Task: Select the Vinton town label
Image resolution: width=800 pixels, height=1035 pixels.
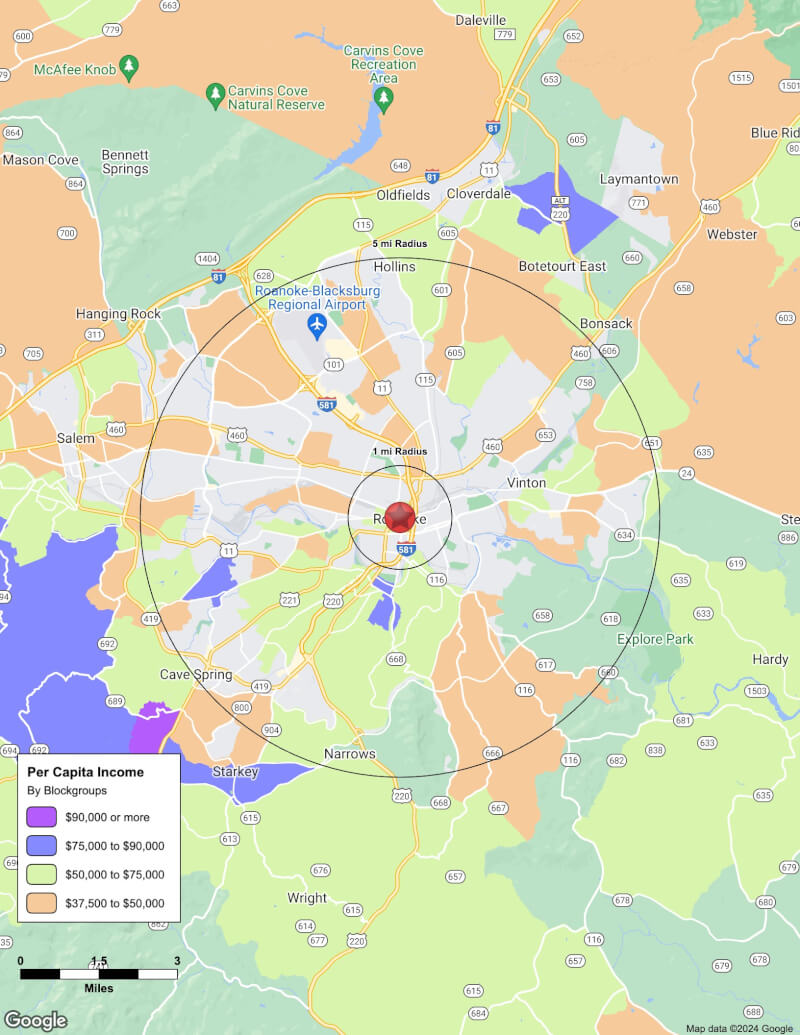Action: (526, 482)
